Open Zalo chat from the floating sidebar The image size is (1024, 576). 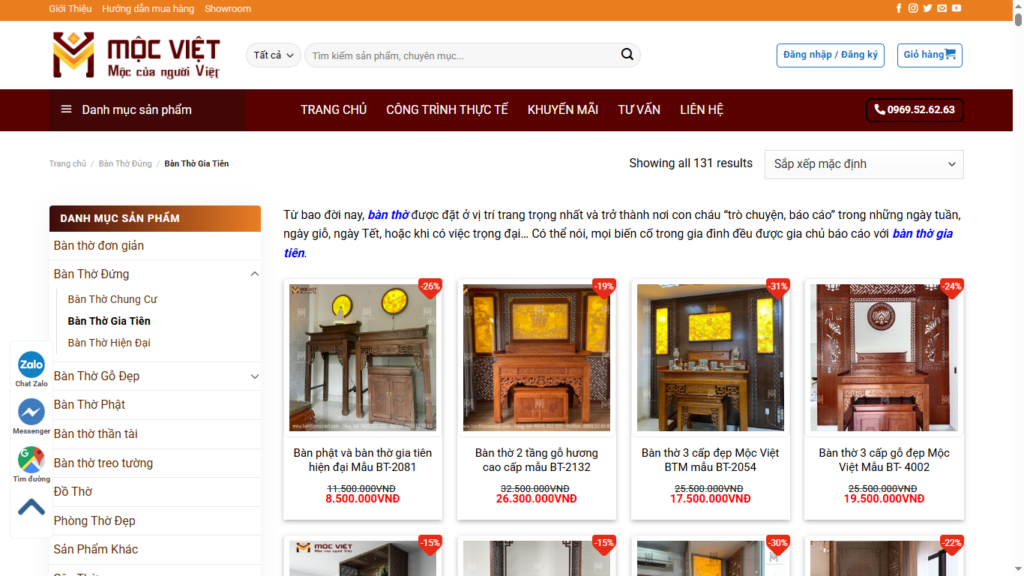[x=31, y=365]
